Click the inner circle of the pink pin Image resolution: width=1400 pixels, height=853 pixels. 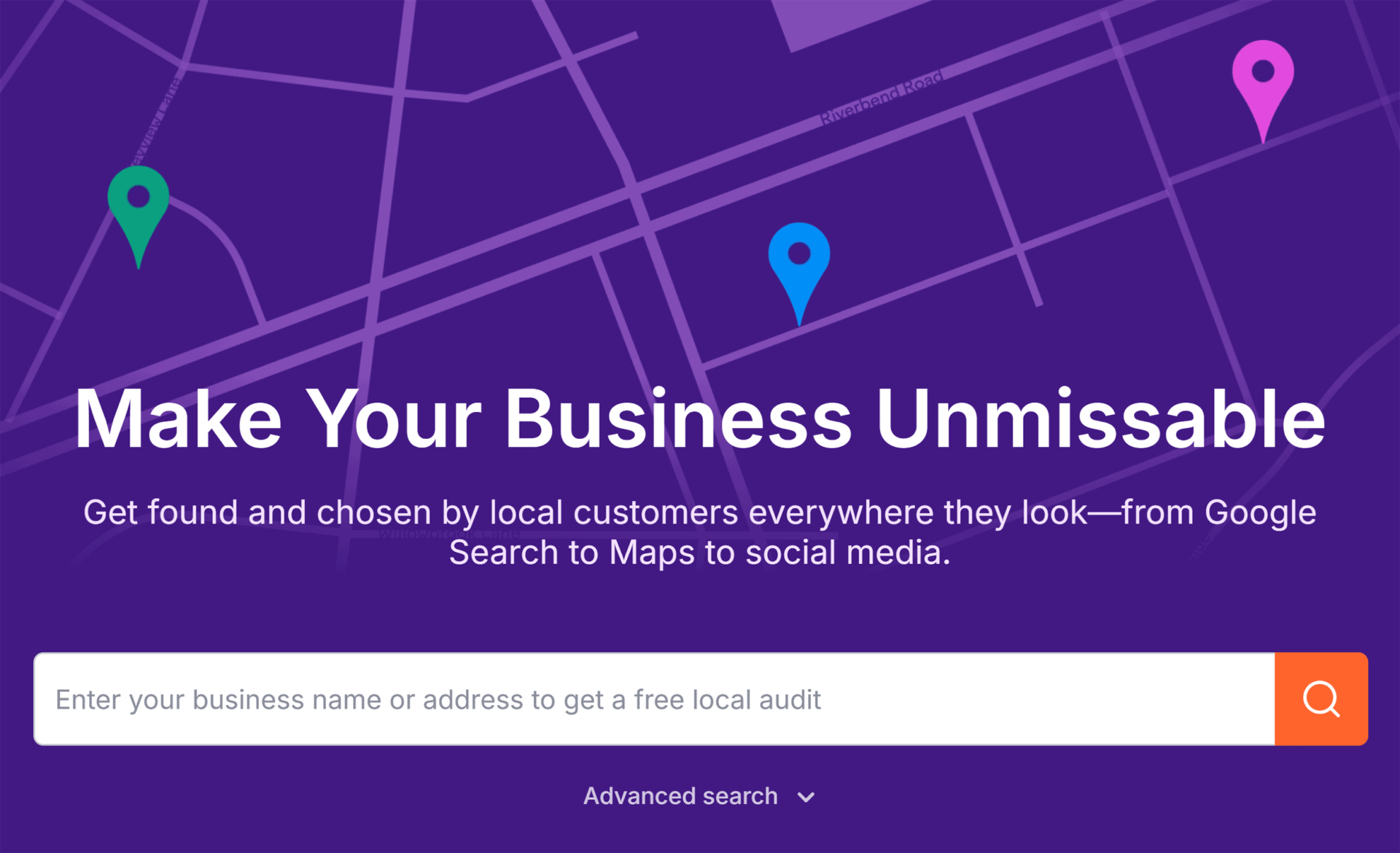pos(1263,71)
